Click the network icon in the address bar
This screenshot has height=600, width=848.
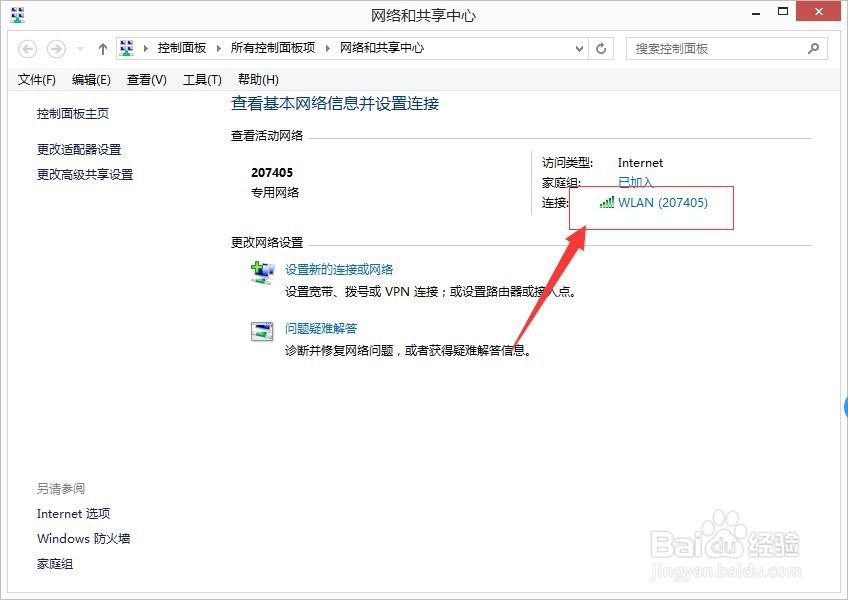click(127, 47)
